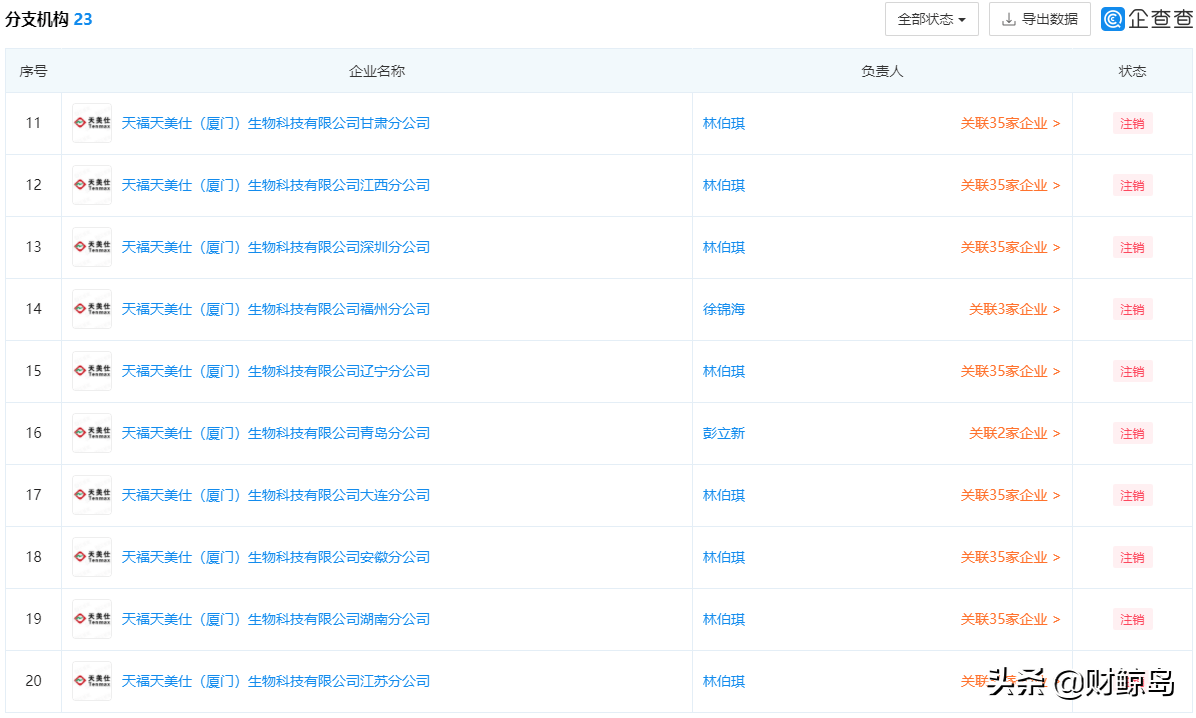Click the 状态 column header
The width and height of the screenshot is (1196, 718).
1132,71
